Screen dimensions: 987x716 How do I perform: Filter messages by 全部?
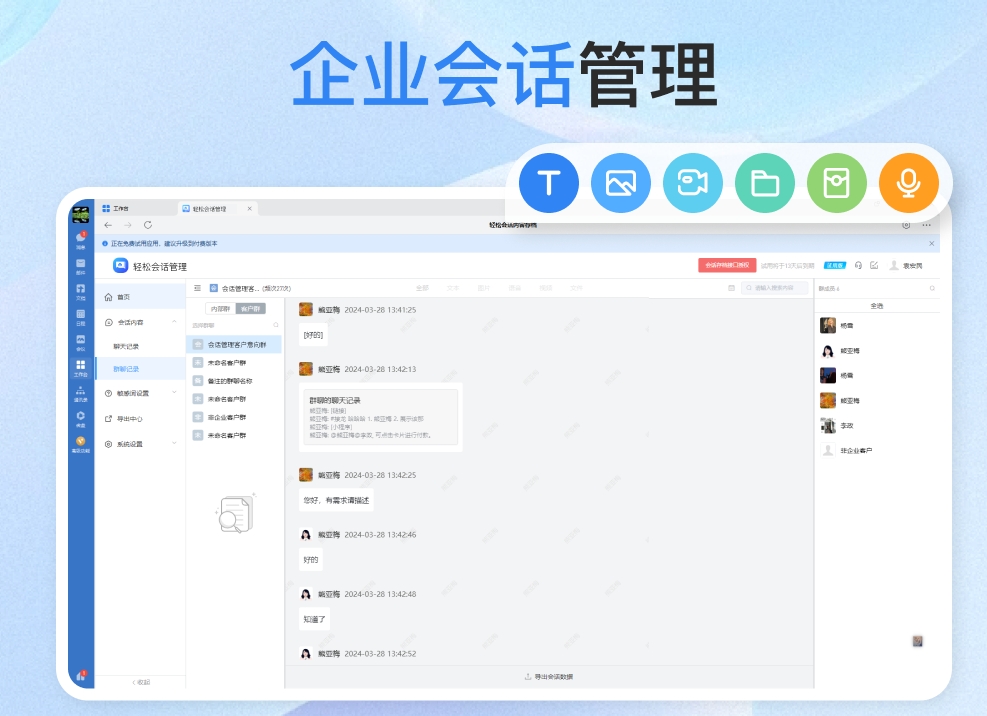tap(422, 288)
